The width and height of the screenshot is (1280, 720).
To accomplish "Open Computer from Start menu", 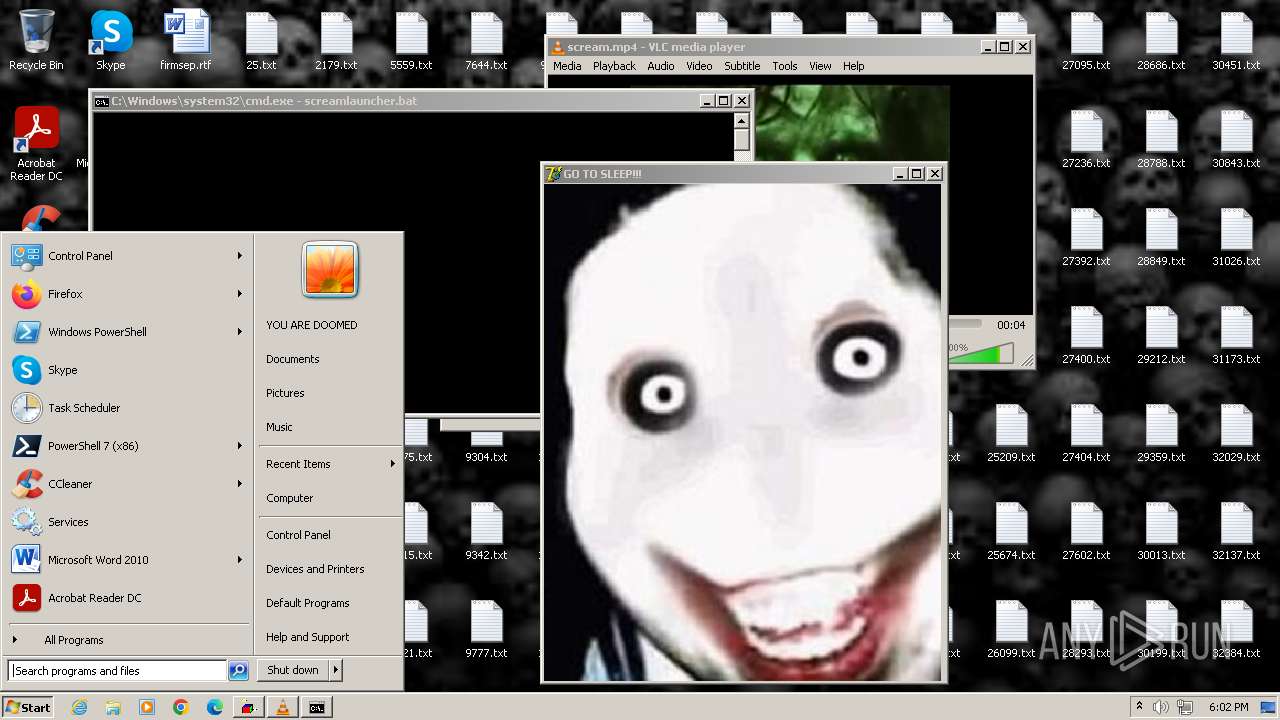I will click(290, 498).
